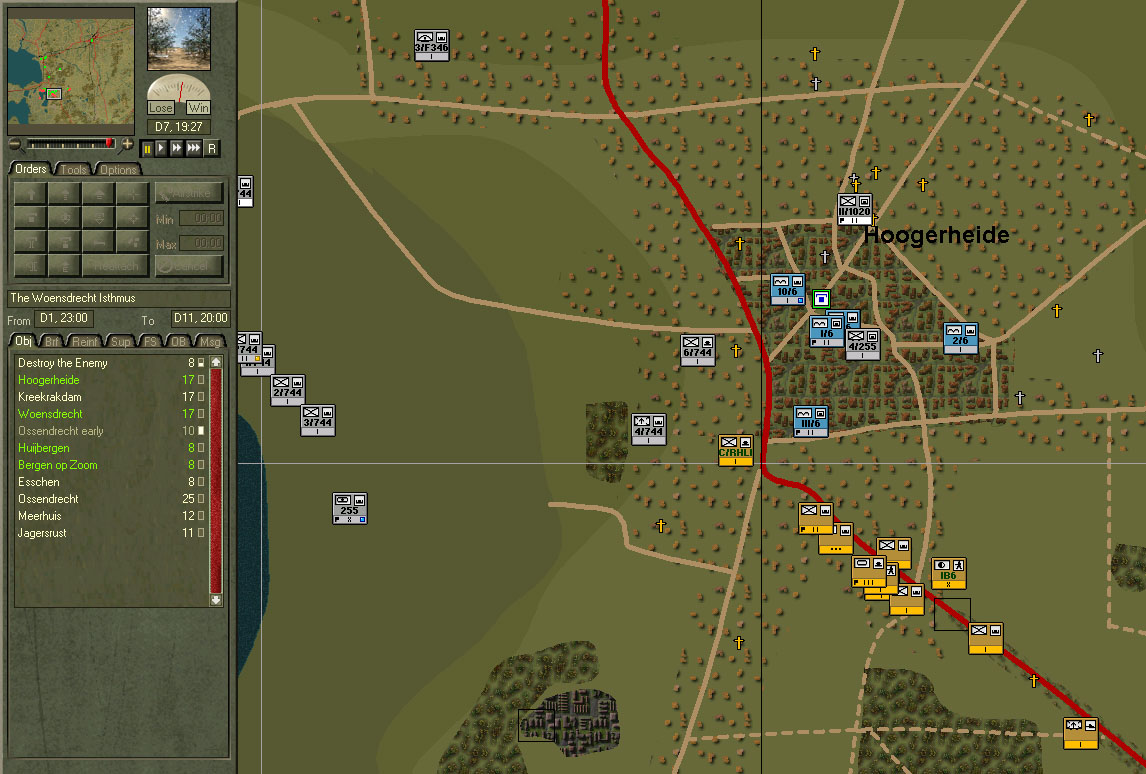Image resolution: width=1146 pixels, height=774 pixels.
Task: Select the 255 headquarters unit counter
Action: pos(349,509)
